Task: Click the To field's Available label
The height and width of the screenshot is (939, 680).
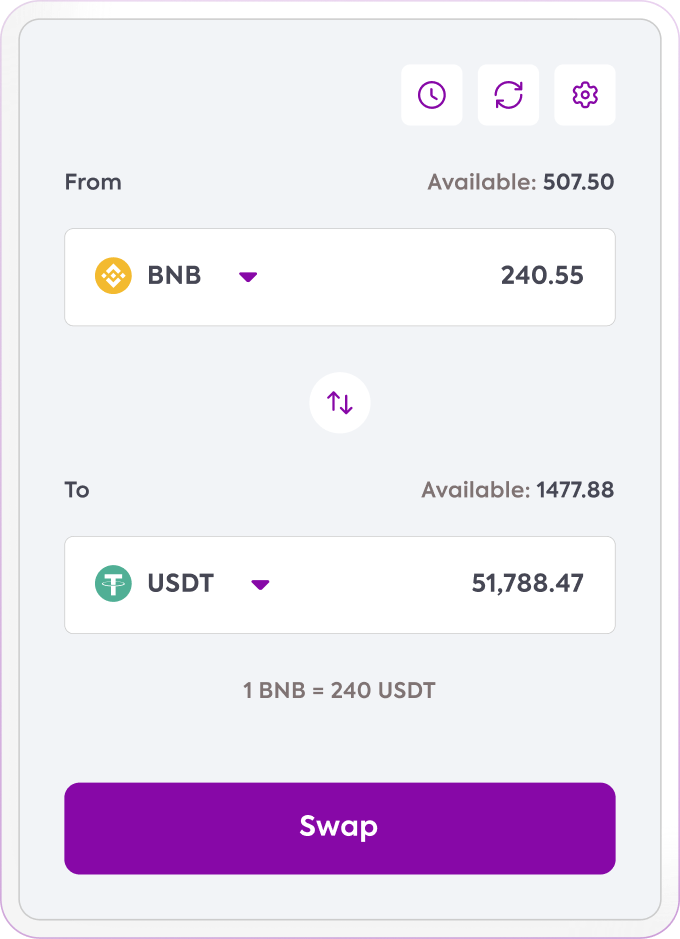Action: point(475,490)
